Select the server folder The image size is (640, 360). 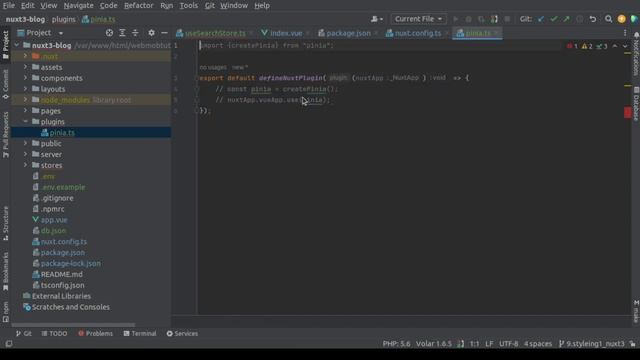point(51,154)
